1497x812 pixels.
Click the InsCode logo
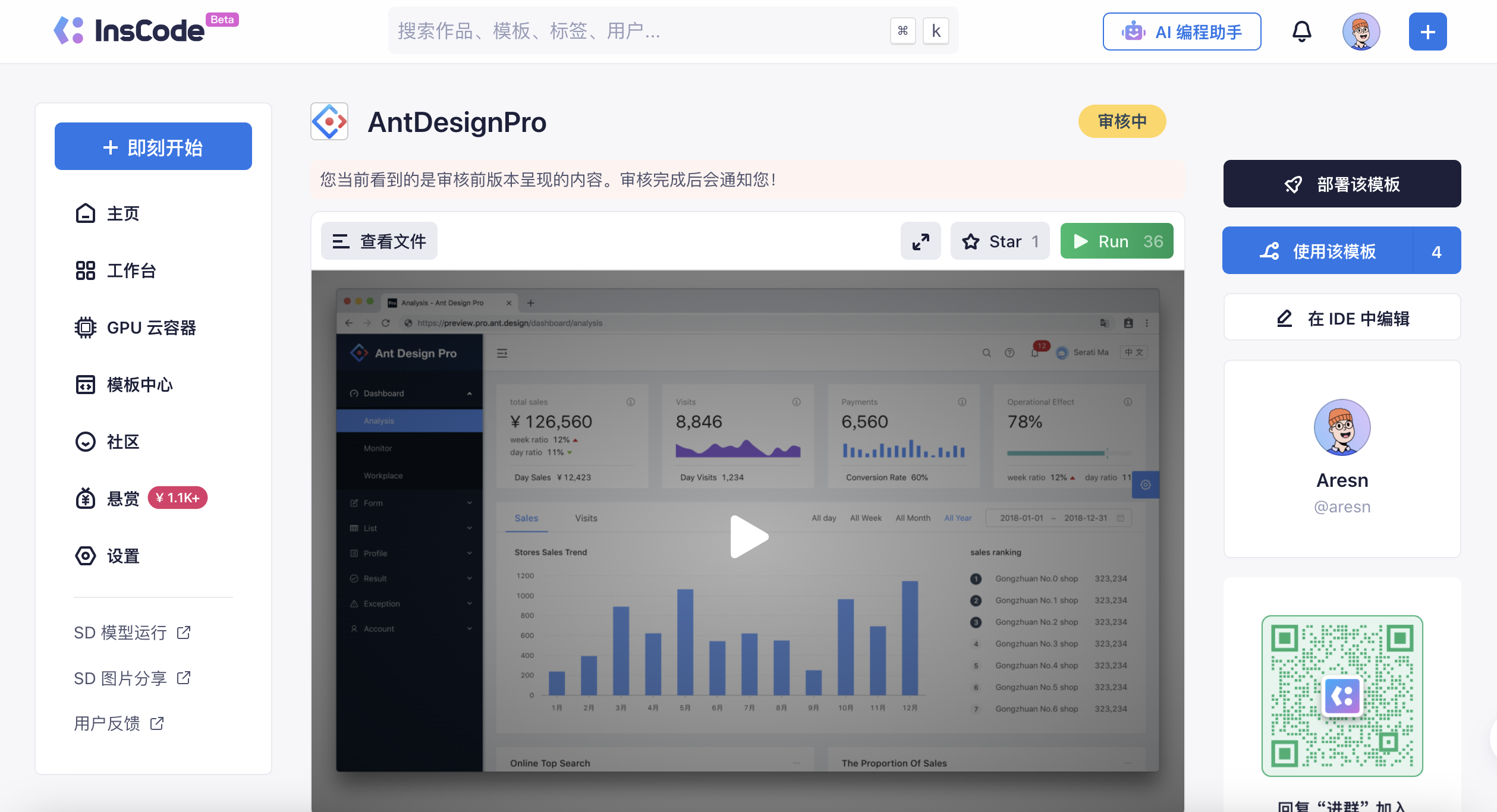pyautogui.click(x=145, y=30)
